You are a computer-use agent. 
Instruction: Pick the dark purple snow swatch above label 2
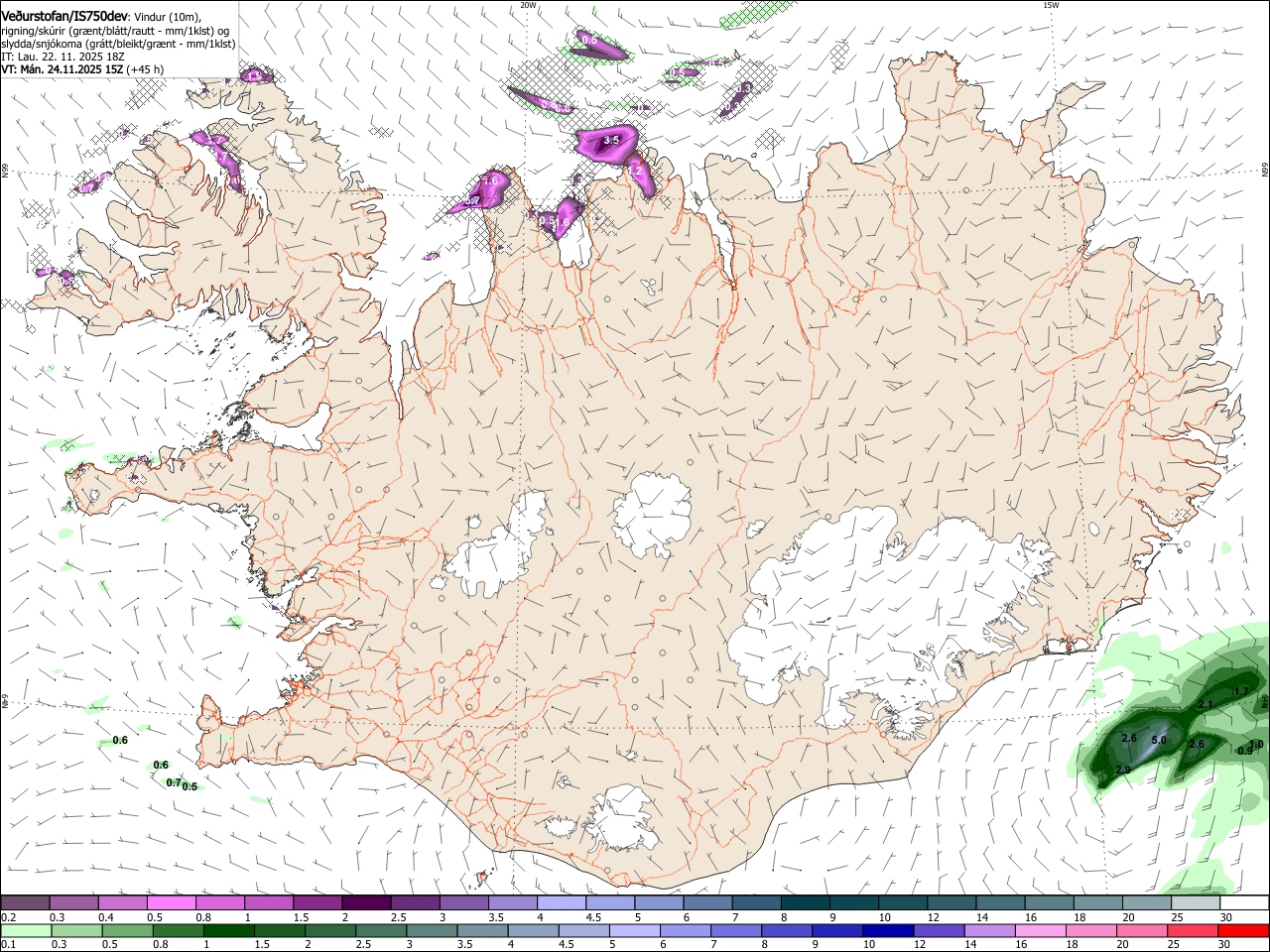(365, 902)
